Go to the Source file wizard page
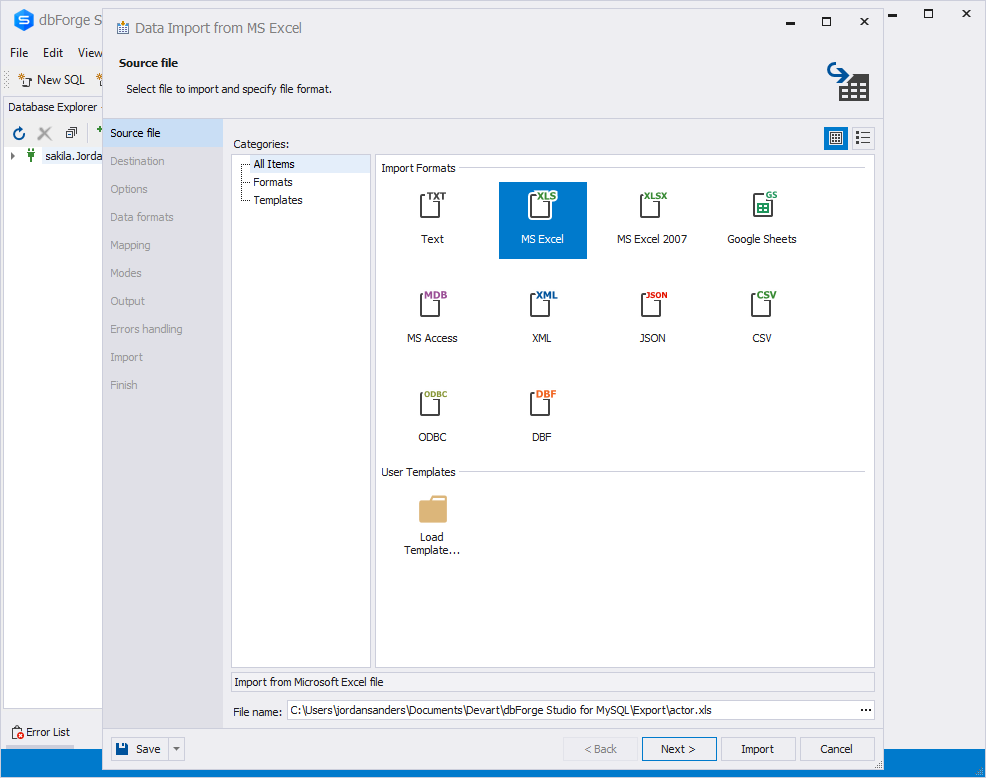This screenshot has height=778, width=986. (x=163, y=133)
